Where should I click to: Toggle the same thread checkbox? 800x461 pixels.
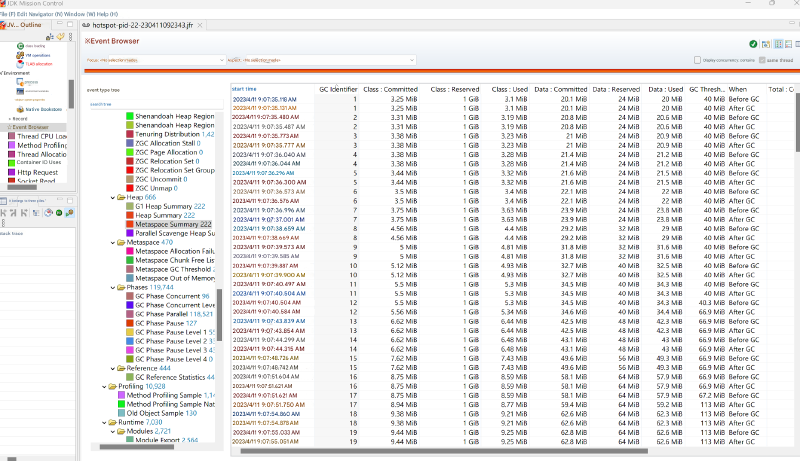coord(762,60)
